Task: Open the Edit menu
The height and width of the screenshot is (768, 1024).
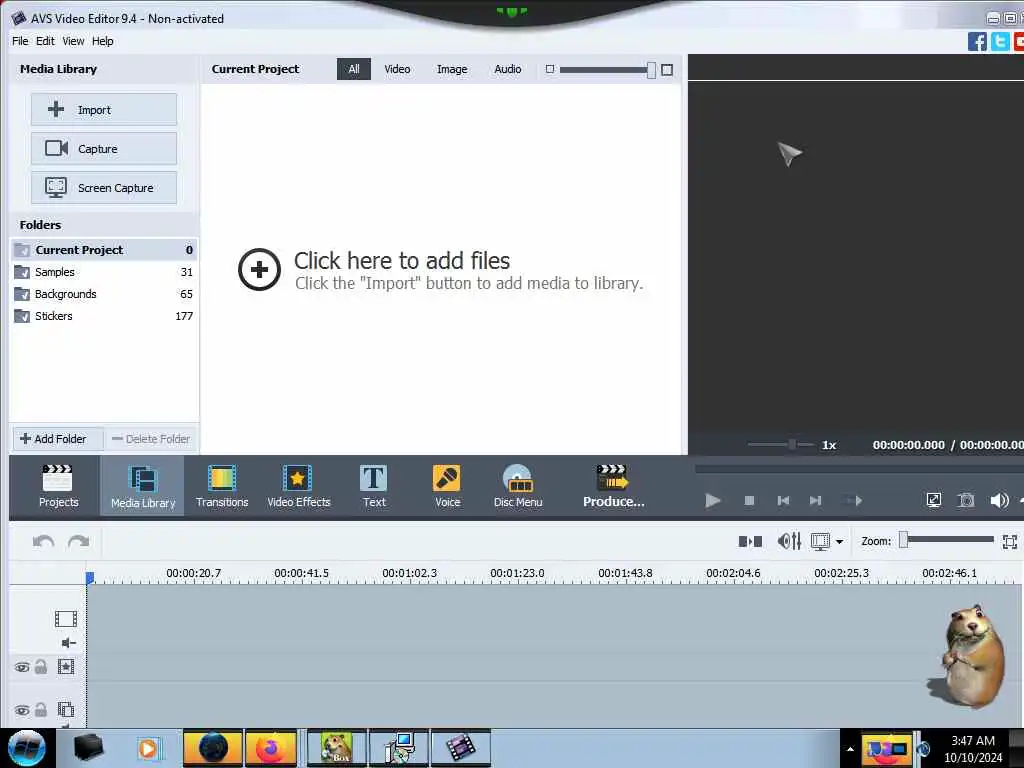Action: coord(45,41)
